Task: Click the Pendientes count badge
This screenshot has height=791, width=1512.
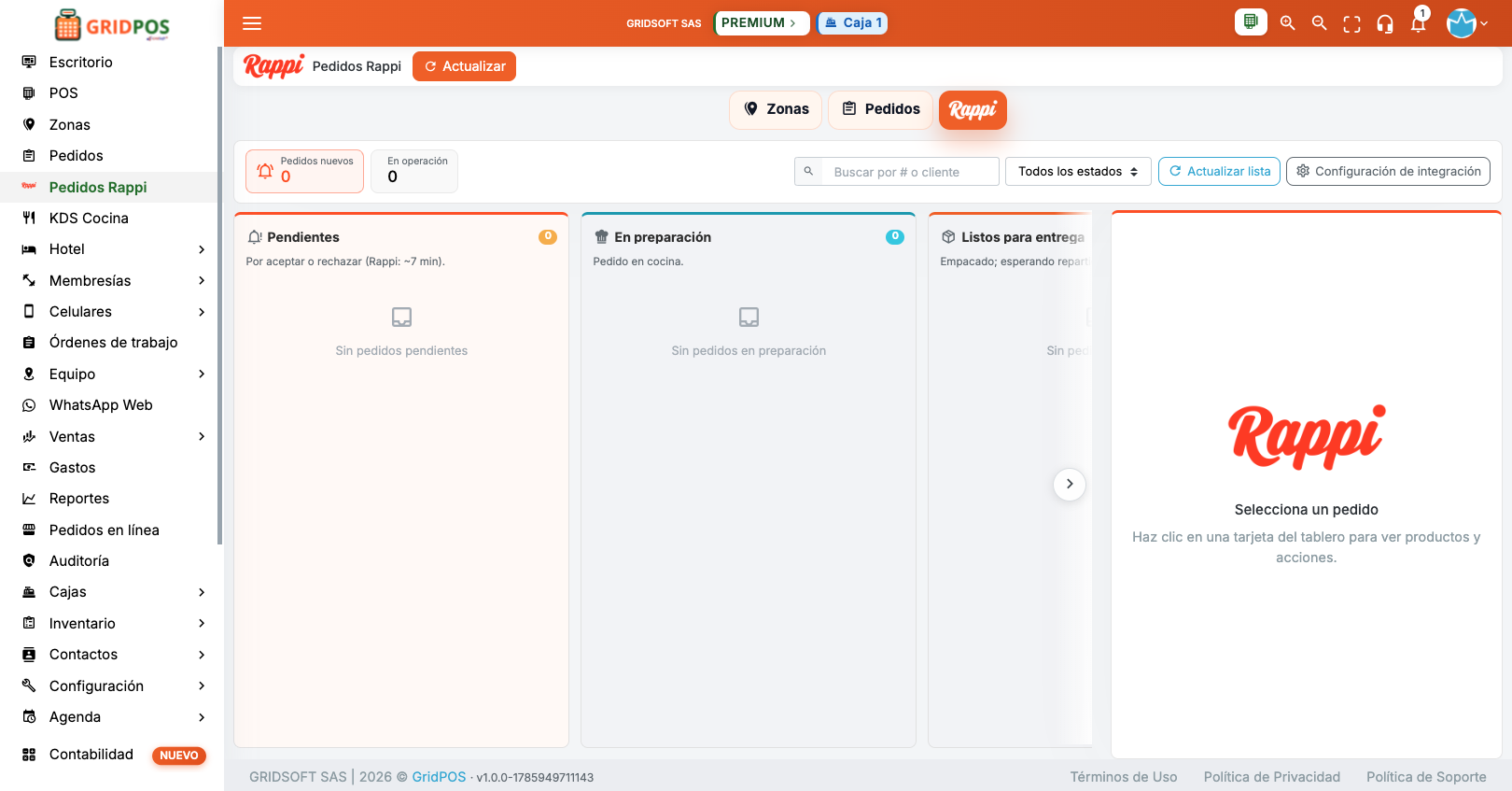Action: pos(548,237)
